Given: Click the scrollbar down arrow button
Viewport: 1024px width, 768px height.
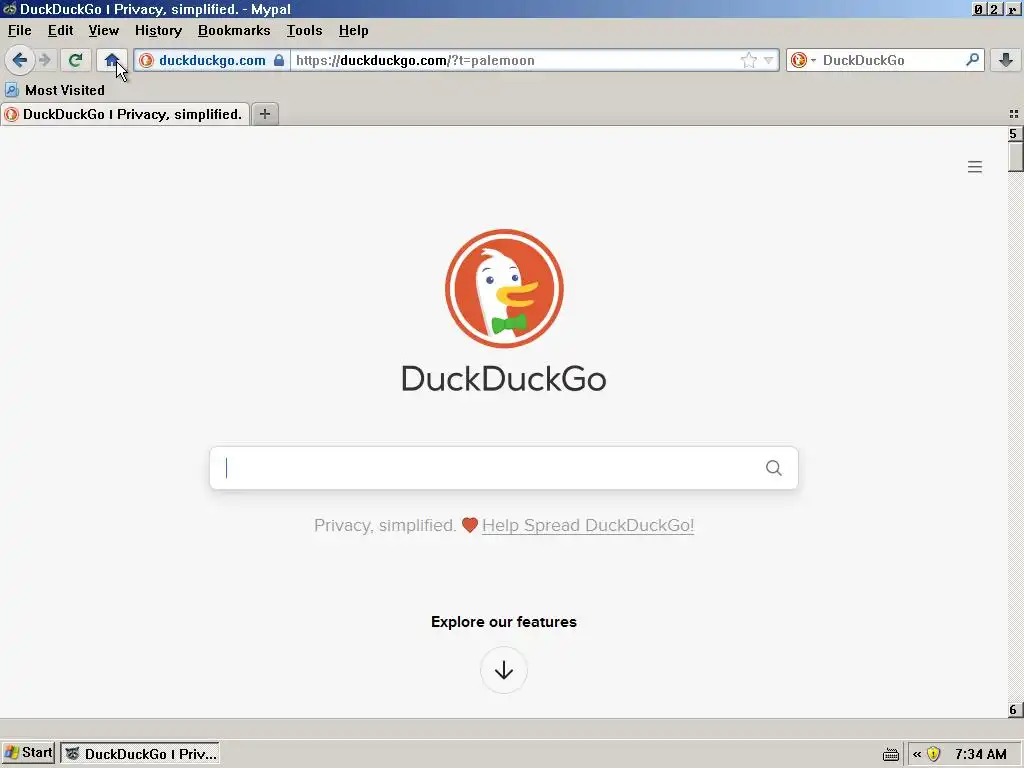Looking at the screenshot, I should point(1015,710).
